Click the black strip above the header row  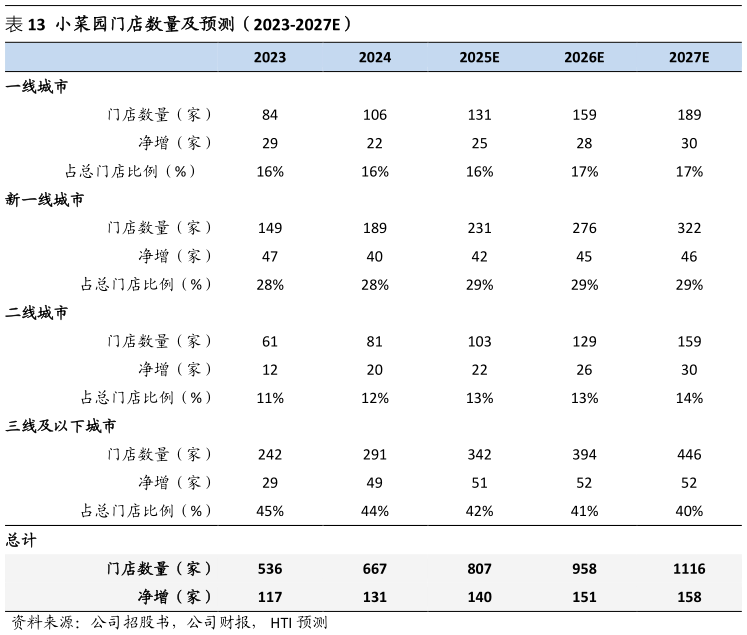tap(373, 20)
